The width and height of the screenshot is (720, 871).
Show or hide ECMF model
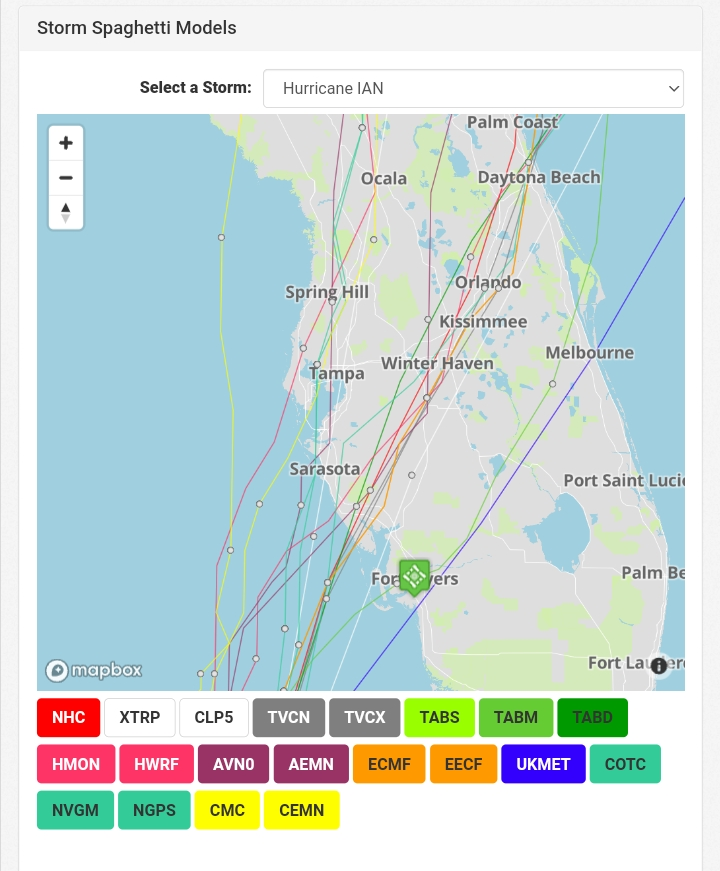point(389,764)
